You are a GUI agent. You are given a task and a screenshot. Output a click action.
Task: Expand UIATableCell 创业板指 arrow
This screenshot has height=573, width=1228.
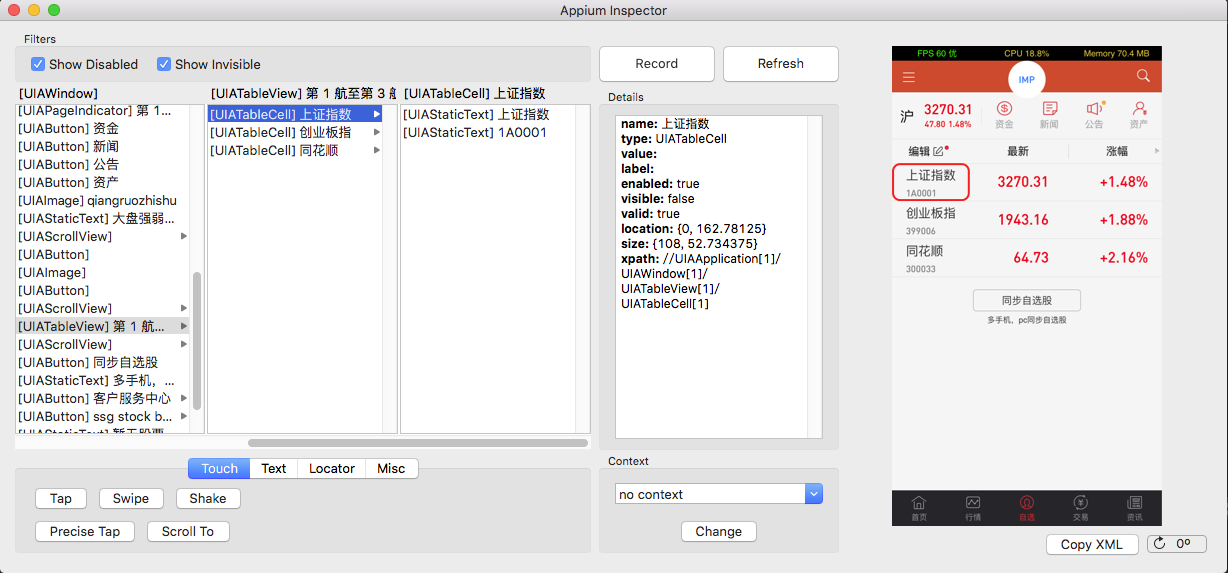(377, 132)
